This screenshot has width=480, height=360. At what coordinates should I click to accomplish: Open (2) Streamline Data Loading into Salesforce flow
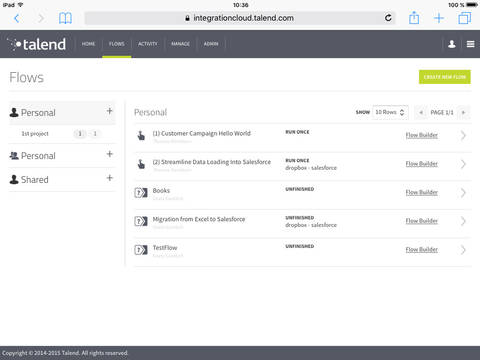click(212, 162)
